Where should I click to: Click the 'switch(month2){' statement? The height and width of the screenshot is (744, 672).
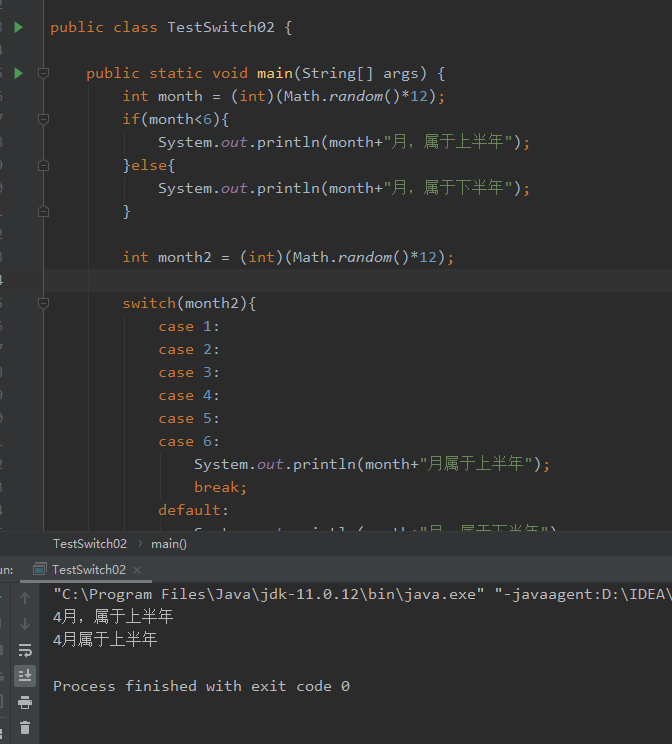[189, 303]
